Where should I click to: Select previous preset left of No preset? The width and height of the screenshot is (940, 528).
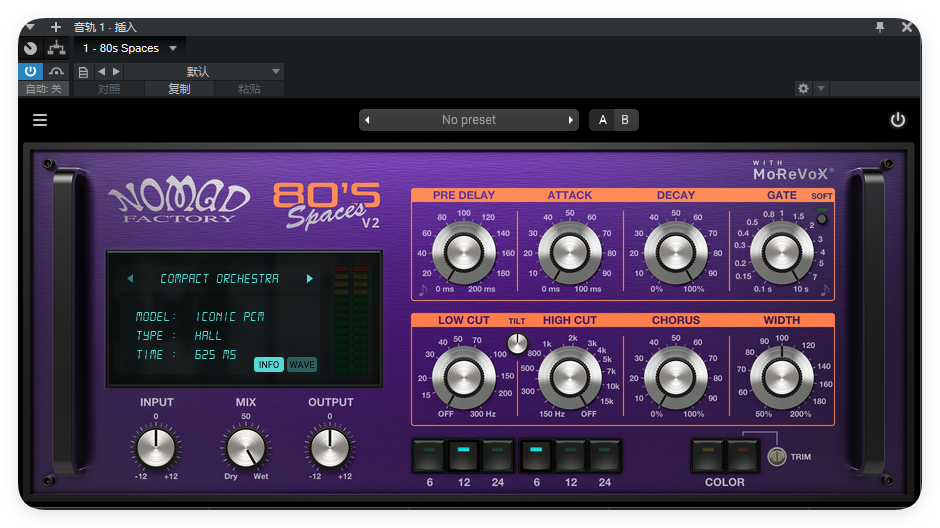367,120
